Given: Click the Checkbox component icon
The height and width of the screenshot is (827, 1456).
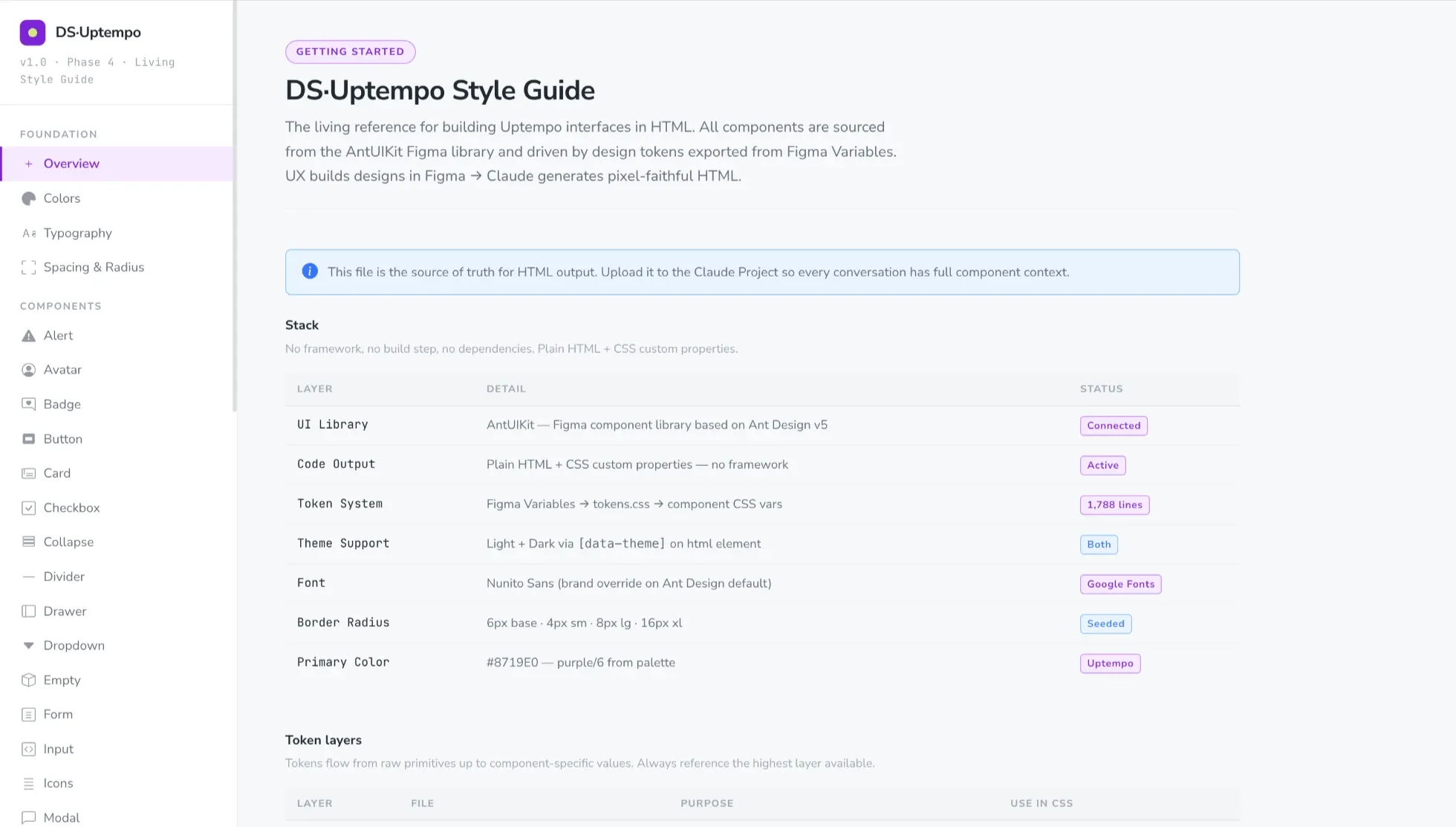Looking at the screenshot, I should click(x=28, y=508).
